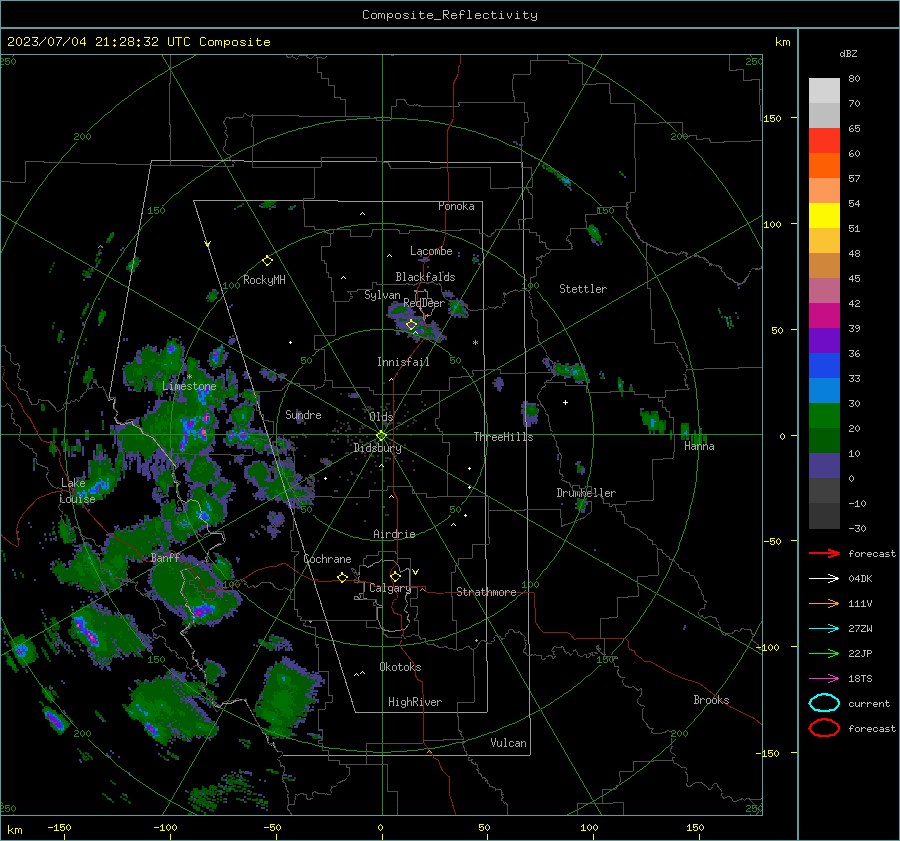Click the red 65 dBZ color swatch
The height and width of the screenshot is (841, 900).
pos(824,141)
